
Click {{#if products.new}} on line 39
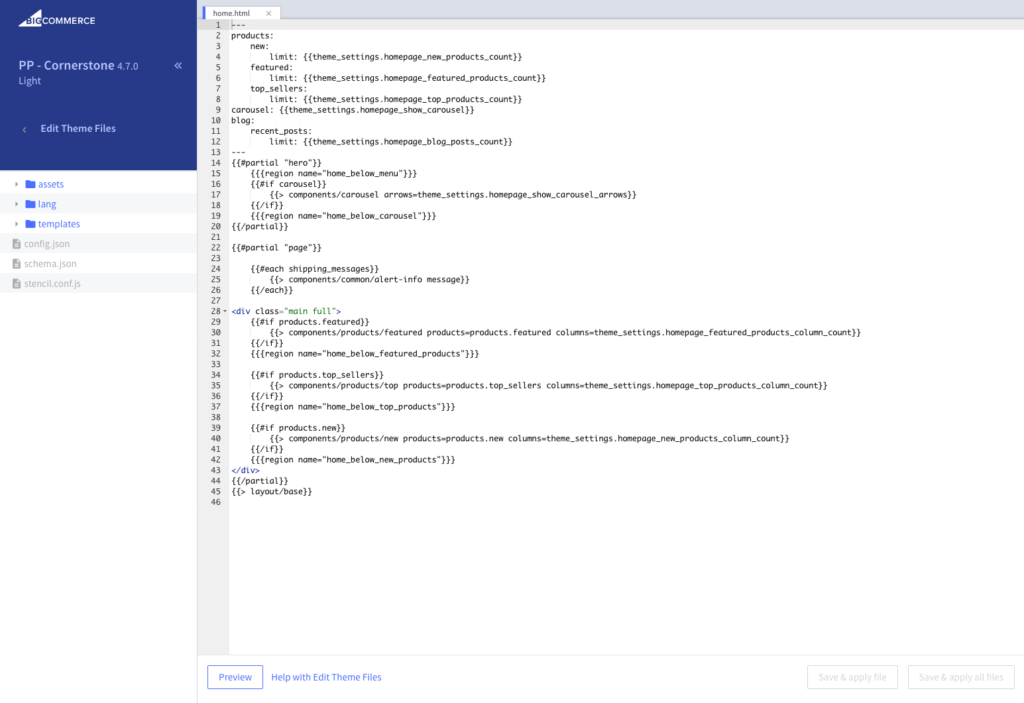298,428
